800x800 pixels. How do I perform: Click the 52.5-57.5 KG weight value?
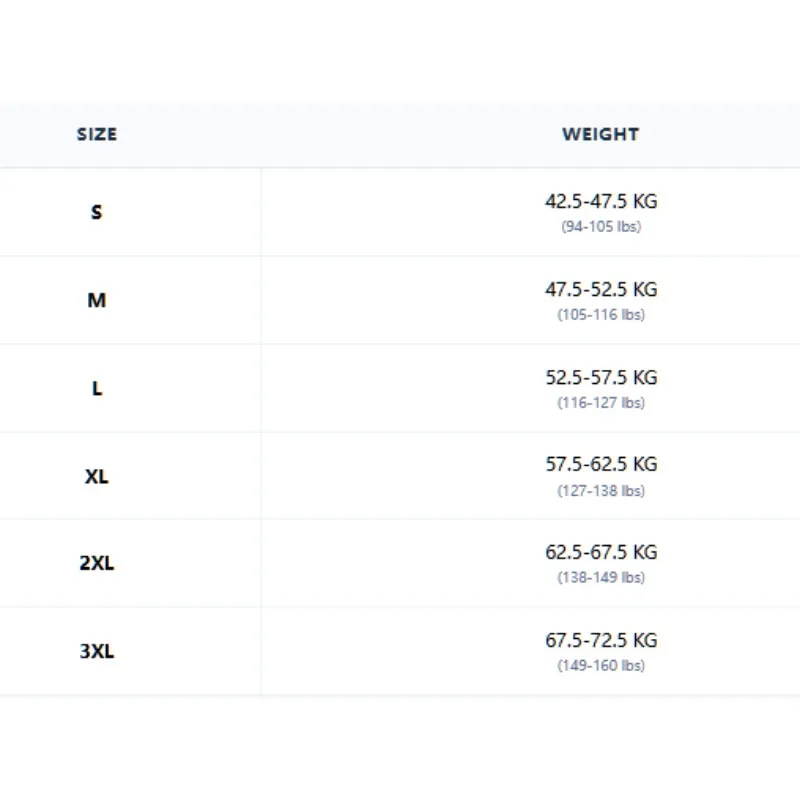[601, 378]
